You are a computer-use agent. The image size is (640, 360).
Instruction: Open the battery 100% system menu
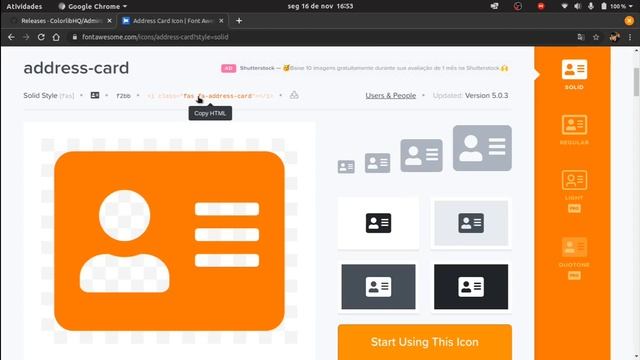click(x=617, y=7)
